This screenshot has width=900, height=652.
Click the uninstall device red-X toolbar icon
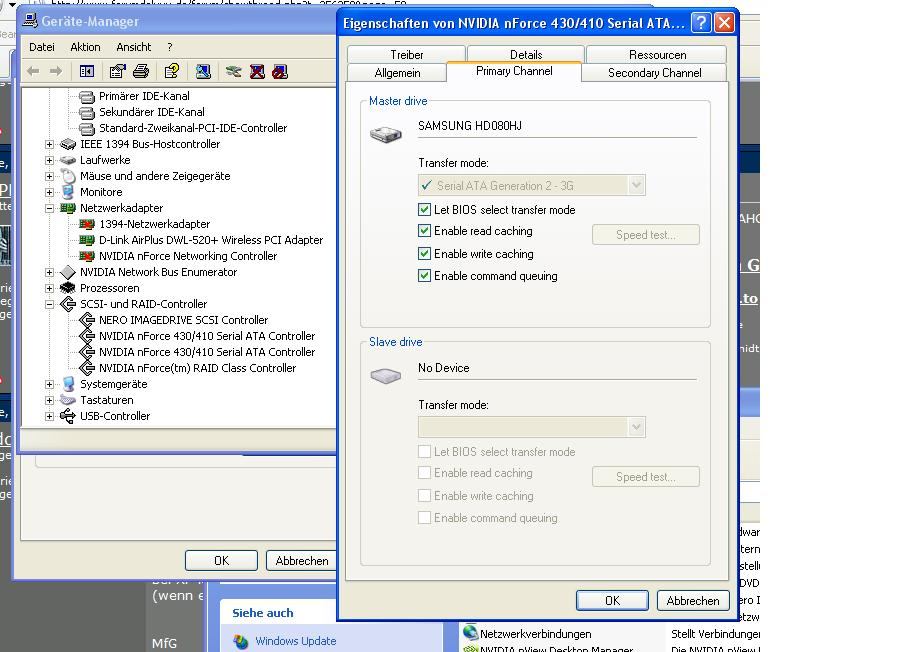point(257,71)
